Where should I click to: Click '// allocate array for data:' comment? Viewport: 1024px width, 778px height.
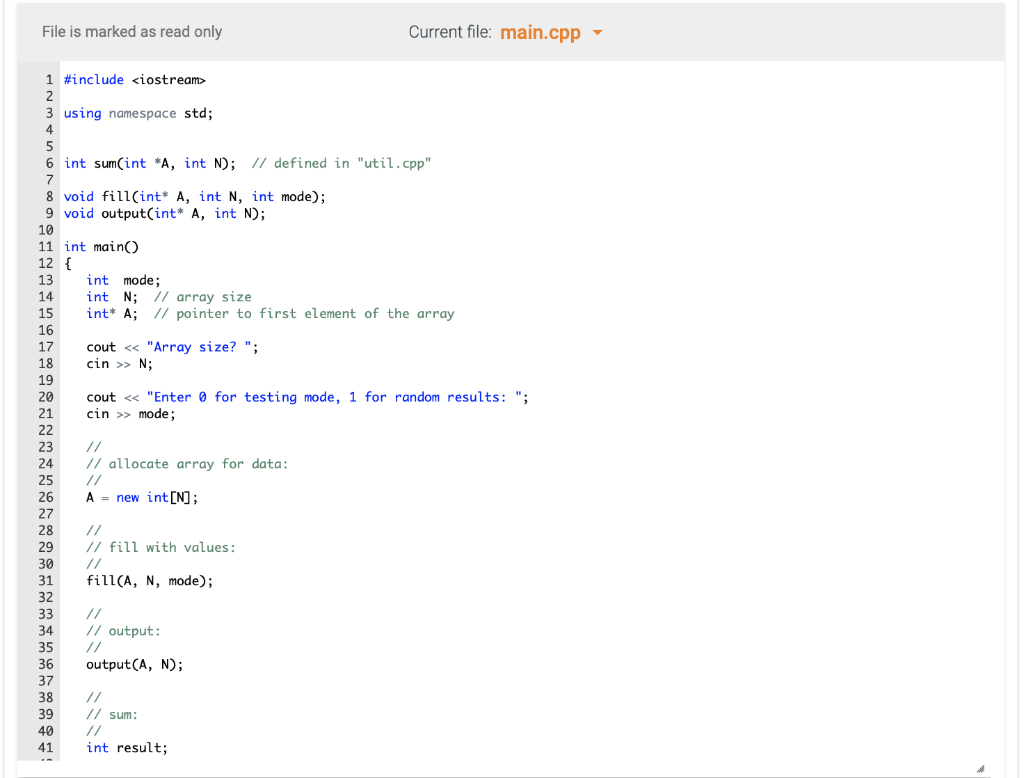click(x=187, y=464)
